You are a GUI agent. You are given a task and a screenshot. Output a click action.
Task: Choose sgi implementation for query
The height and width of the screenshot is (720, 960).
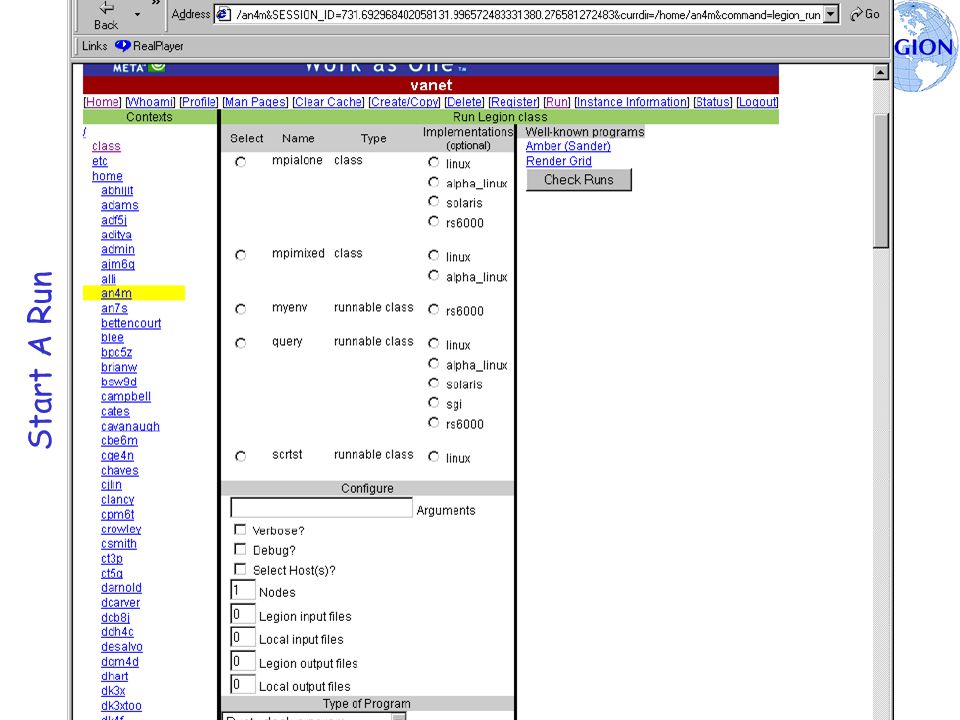(433, 403)
